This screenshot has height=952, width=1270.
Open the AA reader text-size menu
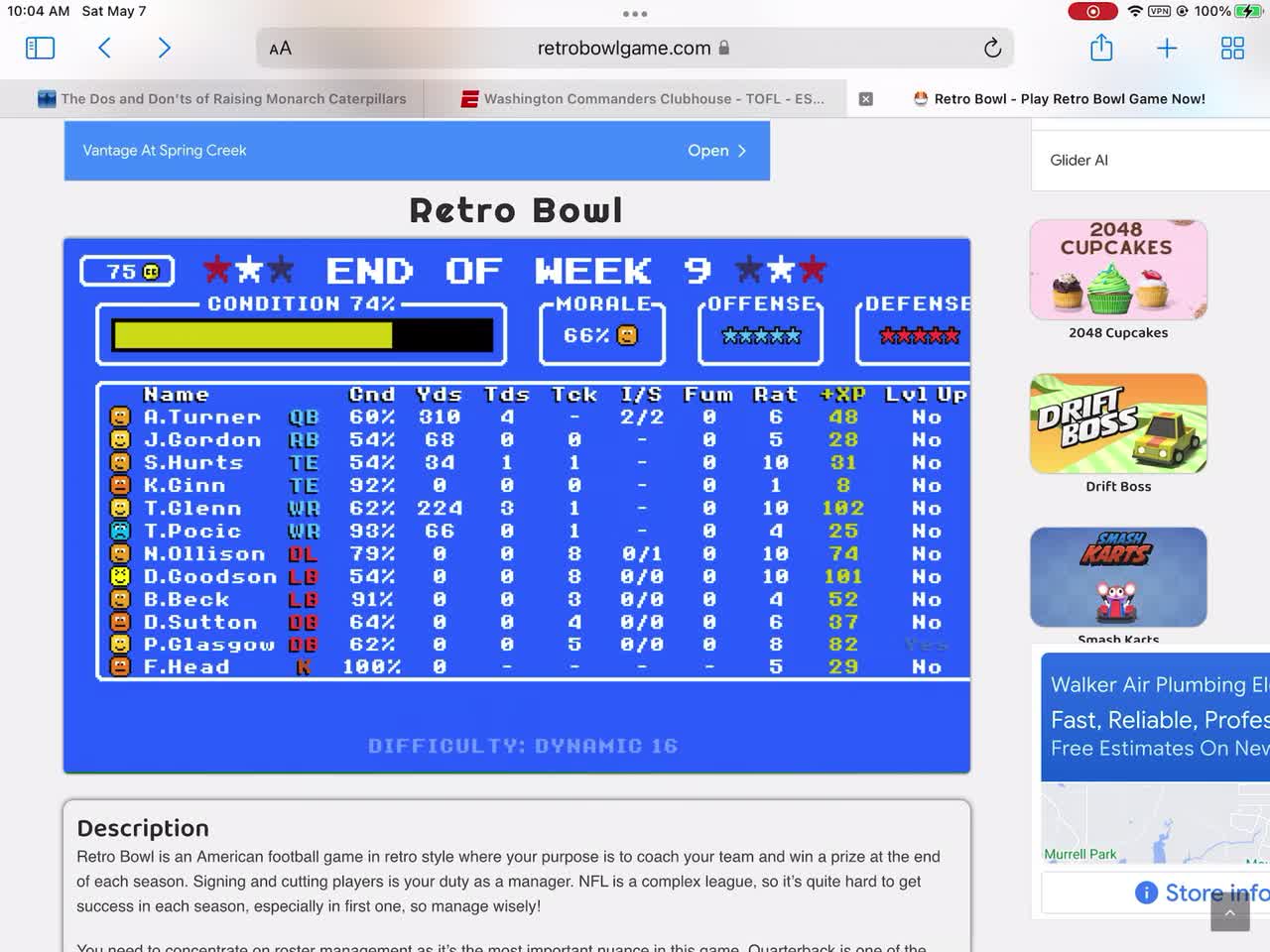[281, 48]
